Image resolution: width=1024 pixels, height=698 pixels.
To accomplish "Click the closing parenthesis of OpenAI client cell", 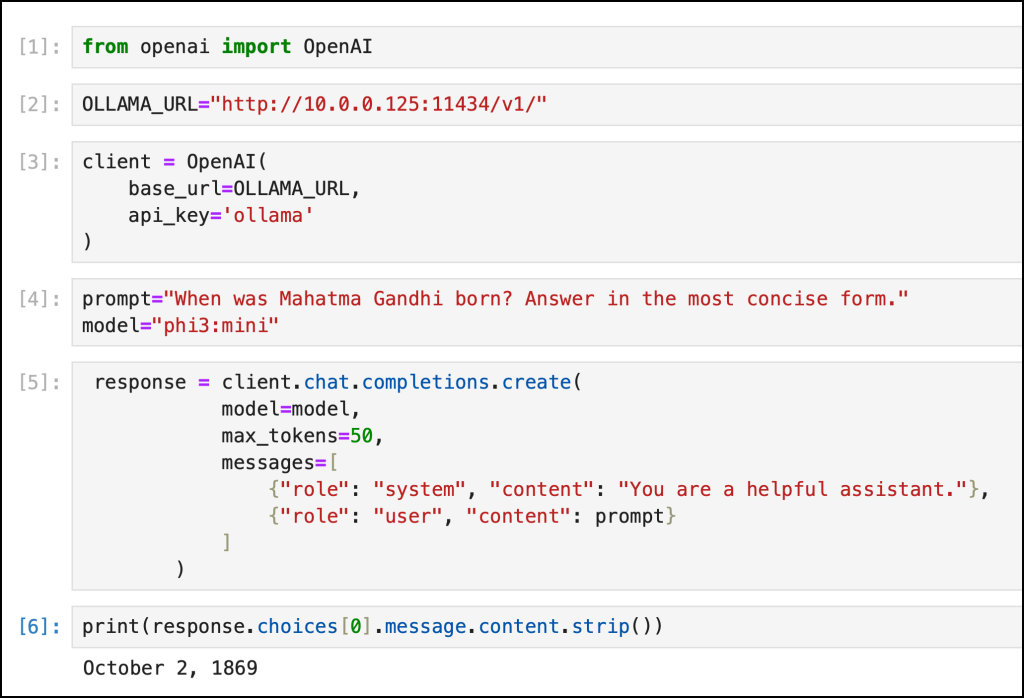I will [x=88, y=242].
